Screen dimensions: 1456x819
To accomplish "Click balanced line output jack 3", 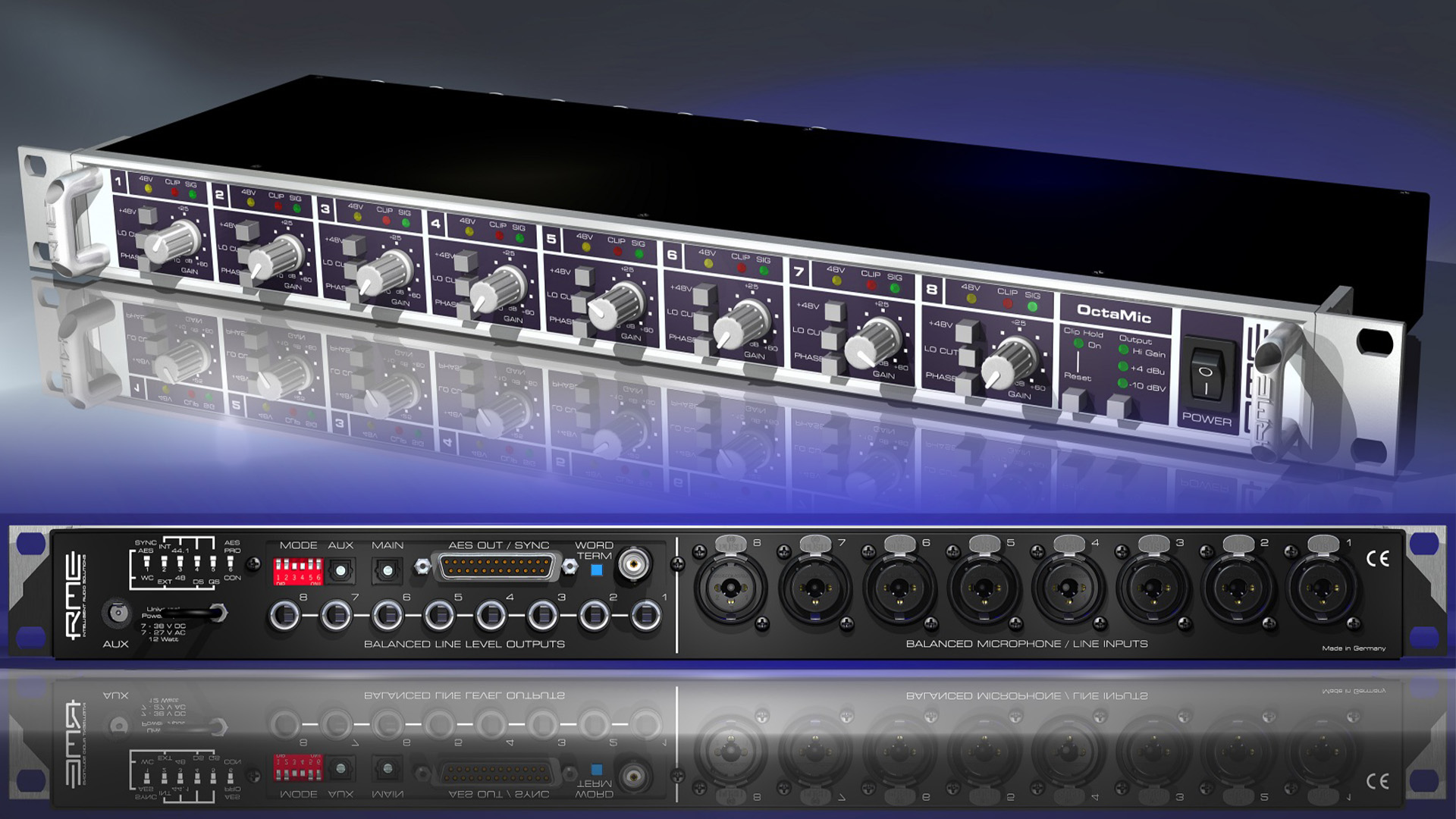I will 543,616.
